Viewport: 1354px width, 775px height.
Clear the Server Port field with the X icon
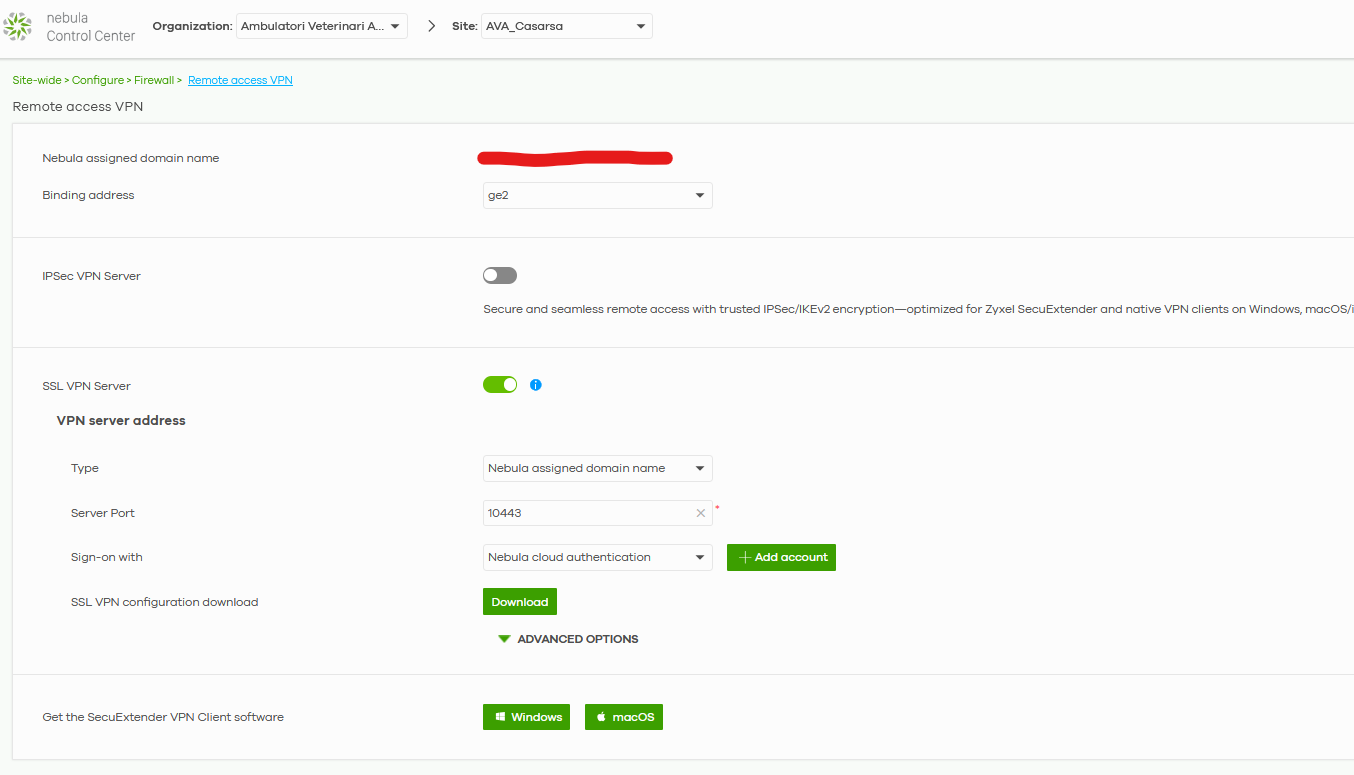pyautogui.click(x=701, y=513)
